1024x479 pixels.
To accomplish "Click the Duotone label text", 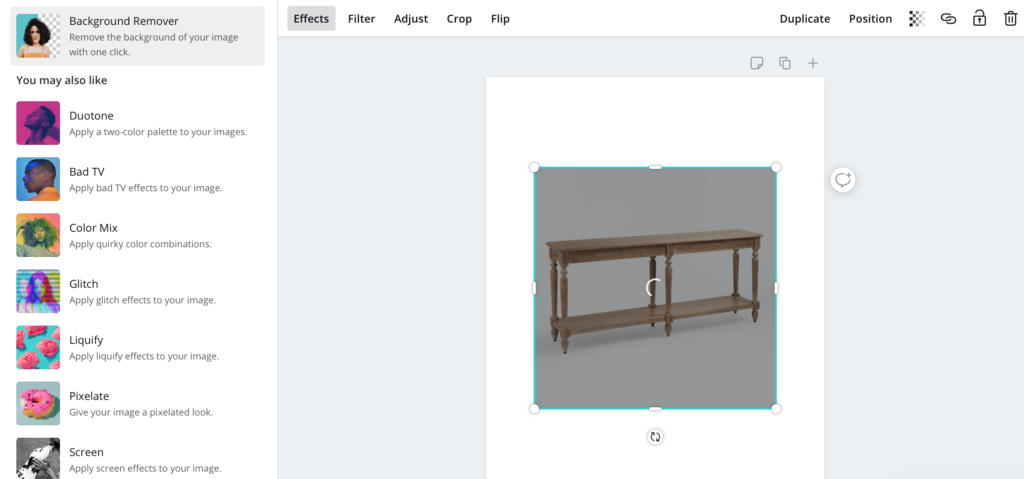I will [x=91, y=116].
